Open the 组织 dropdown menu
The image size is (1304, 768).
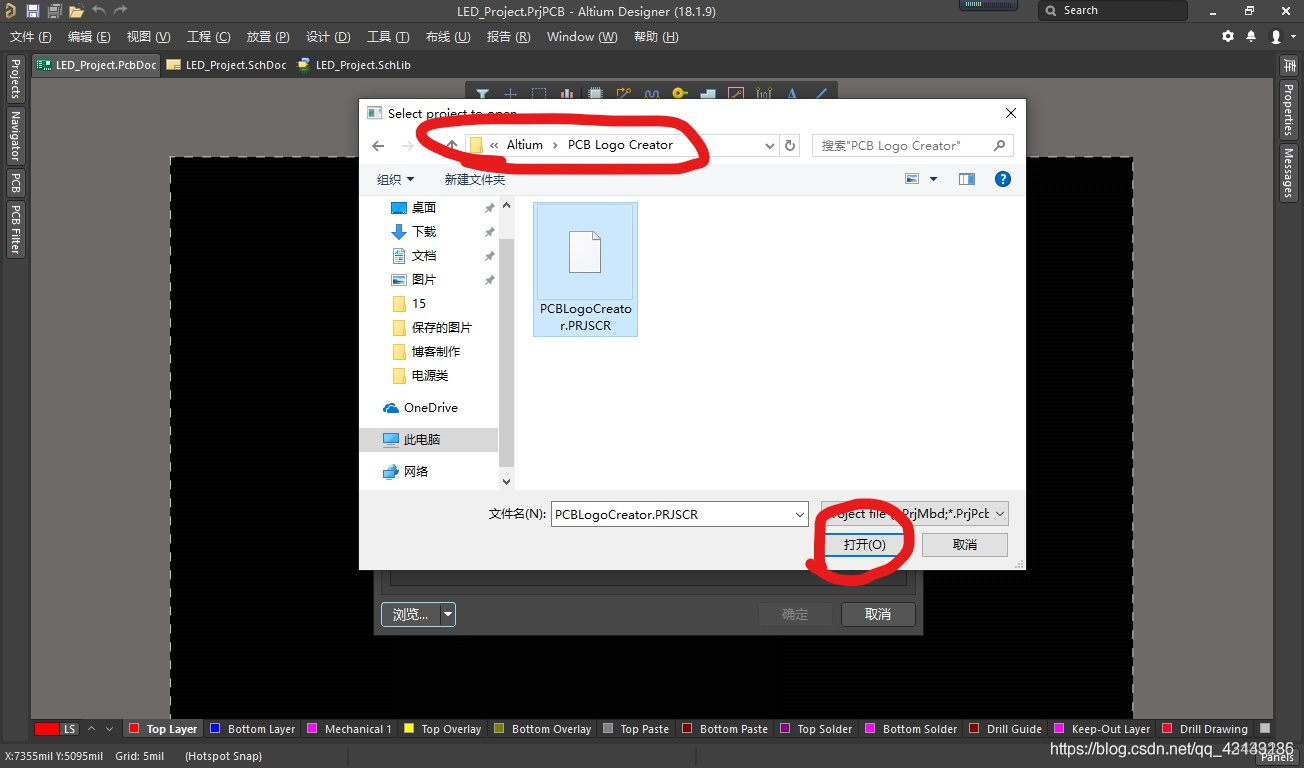[395, 179]
